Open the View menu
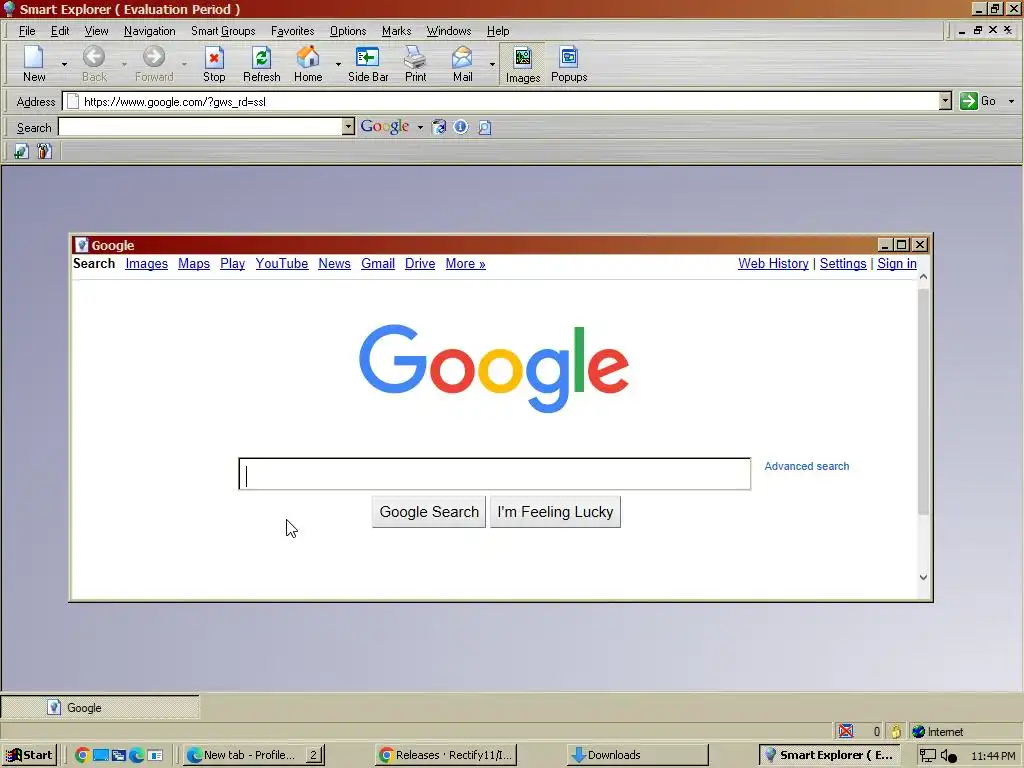The image size is (1024, 768). click(x=96, y=31)
